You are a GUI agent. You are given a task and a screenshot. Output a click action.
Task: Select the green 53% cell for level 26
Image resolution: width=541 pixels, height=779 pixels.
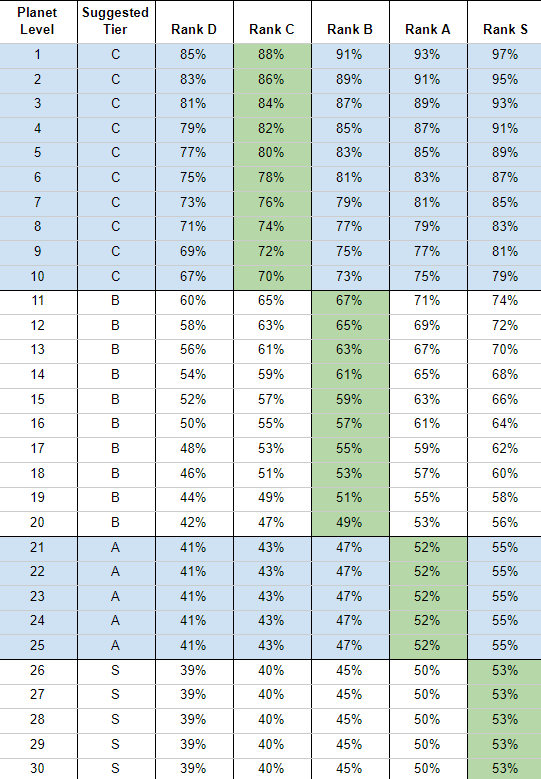(x=505, y=671)
